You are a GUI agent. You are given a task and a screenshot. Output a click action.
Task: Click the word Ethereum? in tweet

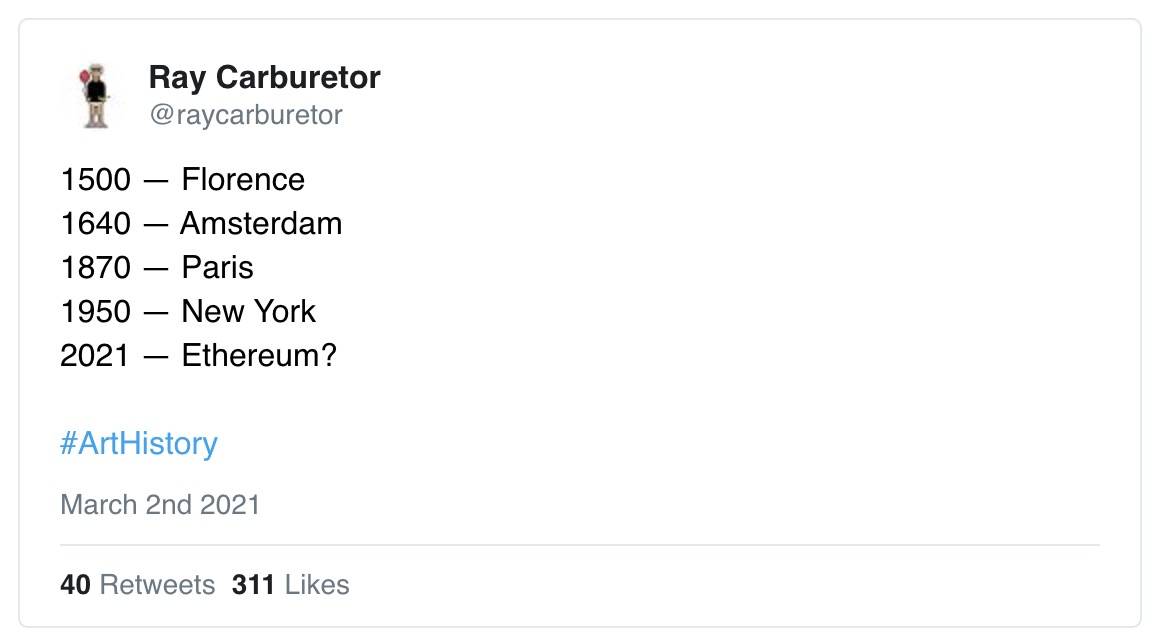(x=259, y=356)
